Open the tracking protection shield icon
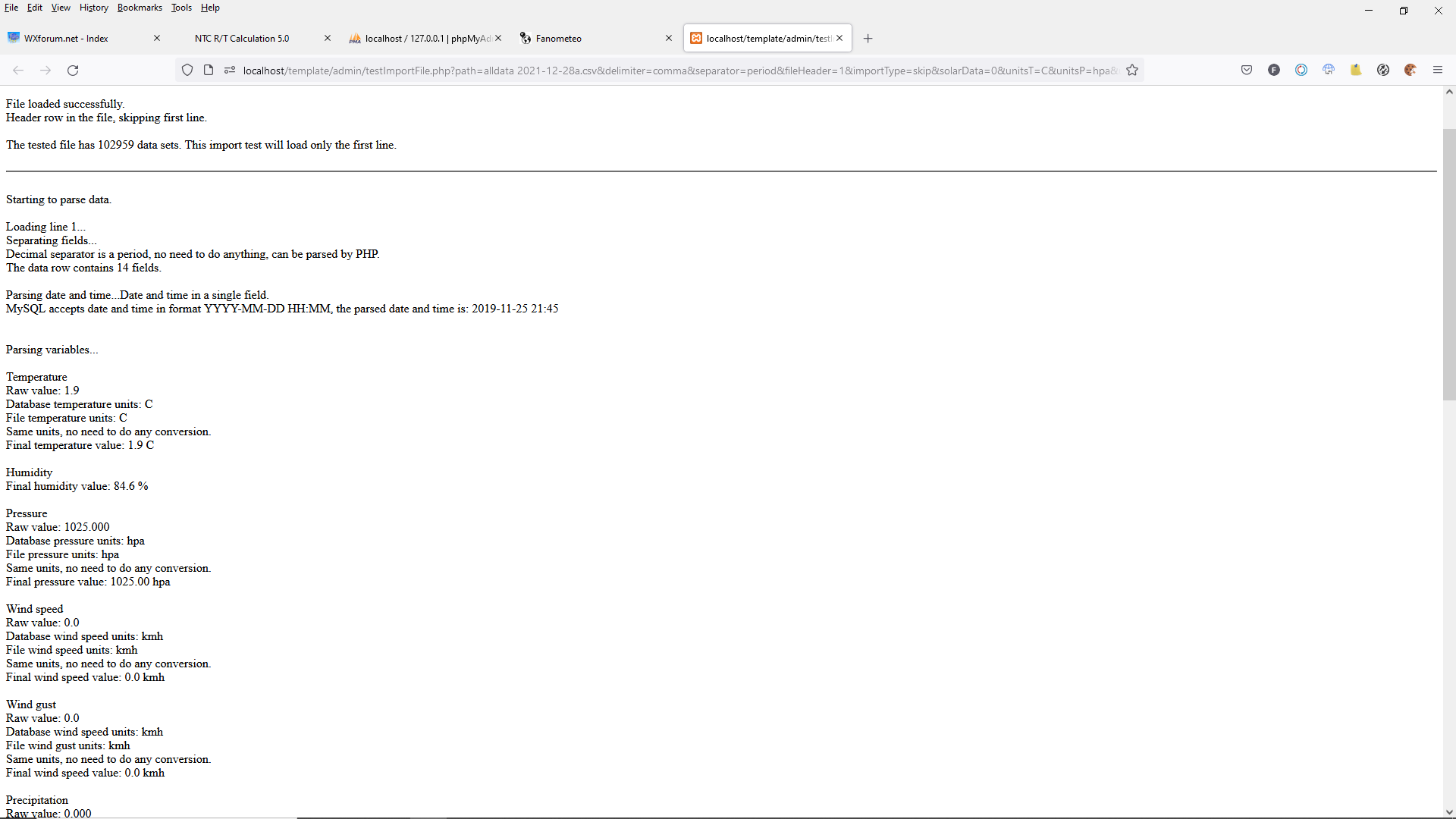This screenshot has width=1456, height=819. [x=187, y=70]
